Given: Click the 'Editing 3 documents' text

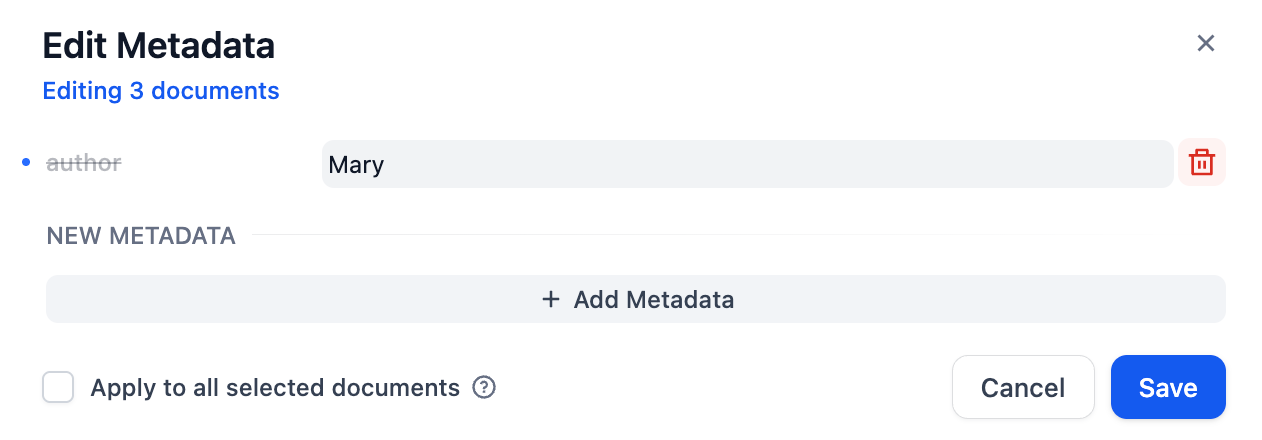Looking at the screenshot, I should [161, 91].
